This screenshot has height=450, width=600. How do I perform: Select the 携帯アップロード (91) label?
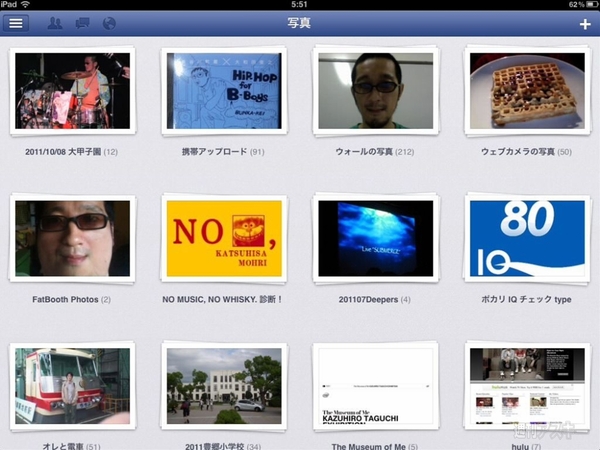coord(223,152)
